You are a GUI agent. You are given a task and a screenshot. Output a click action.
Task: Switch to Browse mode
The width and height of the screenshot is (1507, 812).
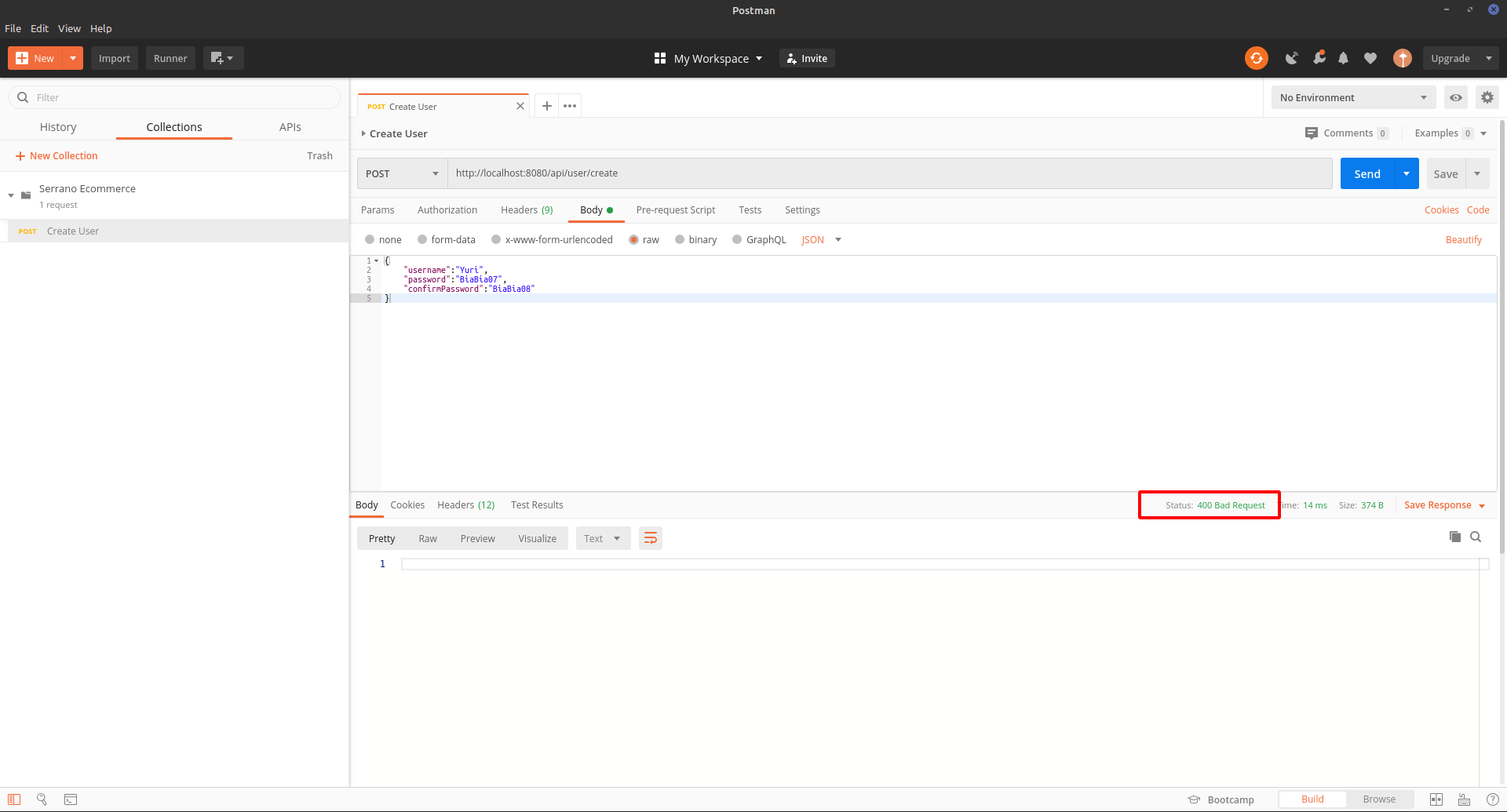click(1379, 799)
